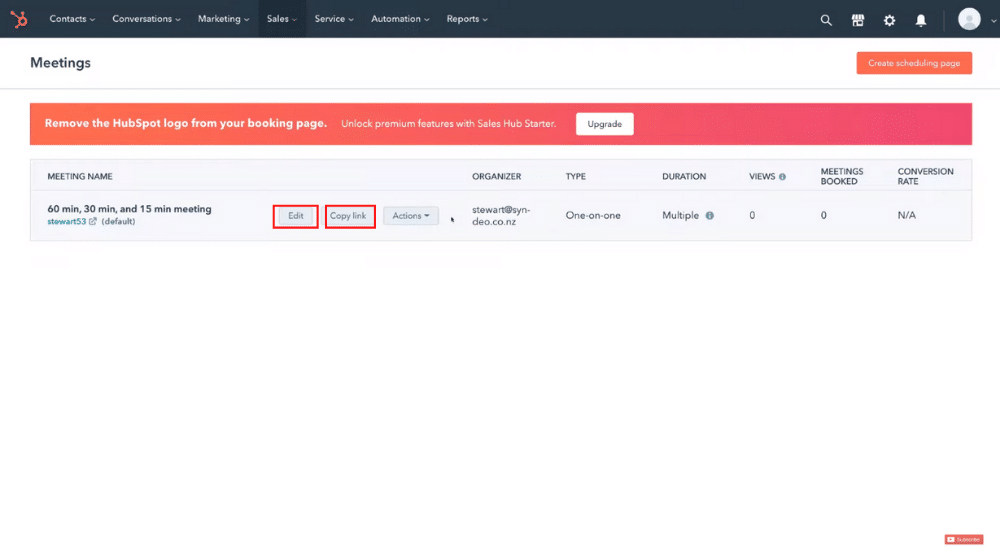The height and width of the screenshot is (556, 1000).
Task: Click the Multiple duration info icon
Action: [x=709, y=216]
